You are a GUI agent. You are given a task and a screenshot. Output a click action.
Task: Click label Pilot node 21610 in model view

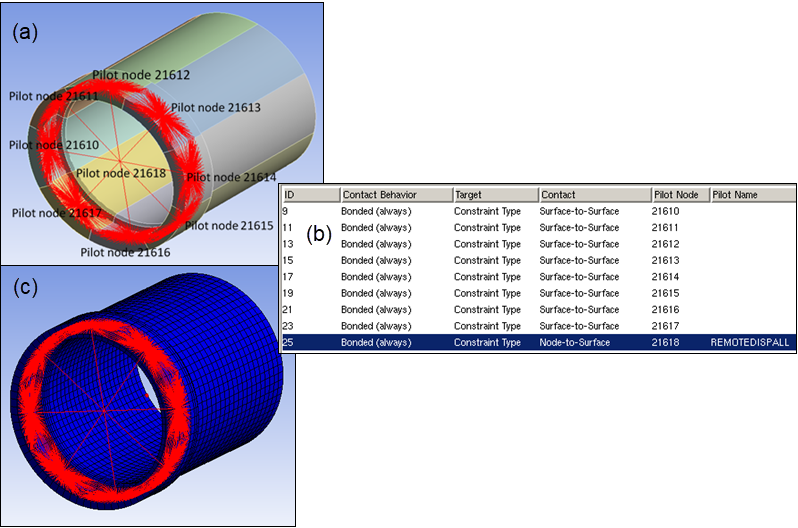(54, 145)
